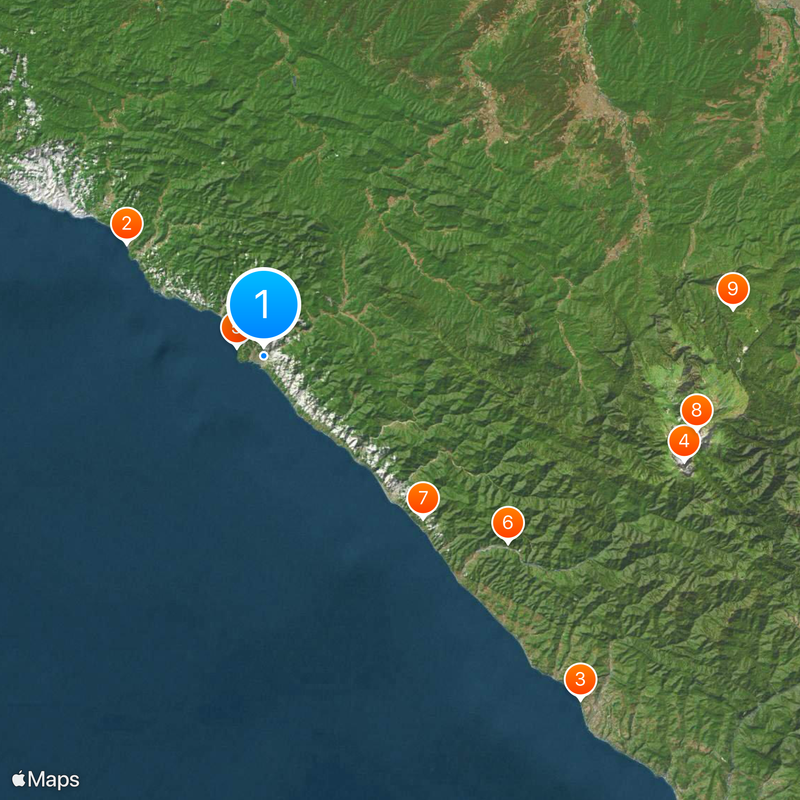Choose orange pin number 6
The height and width of the screenshot is (800, 800).
508,523
